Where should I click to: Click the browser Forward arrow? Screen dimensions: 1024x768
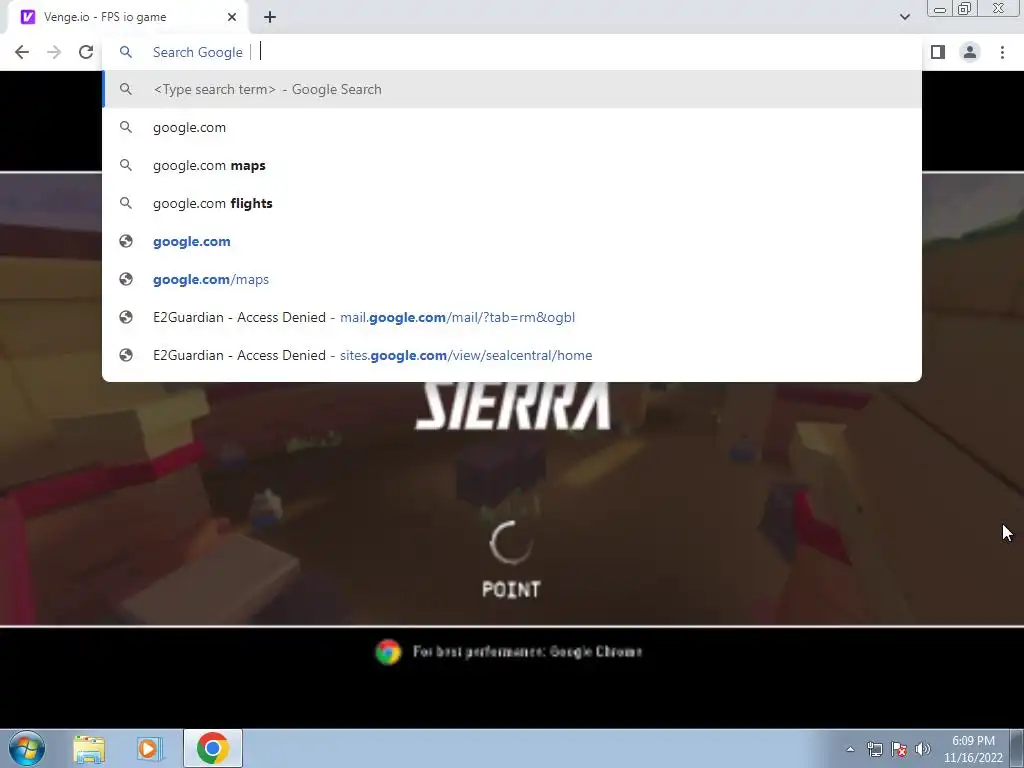[54, 52]
